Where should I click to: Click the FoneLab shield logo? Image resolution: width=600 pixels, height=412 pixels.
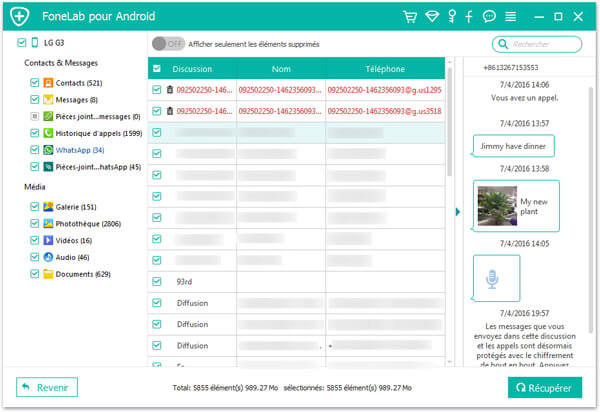20,16
